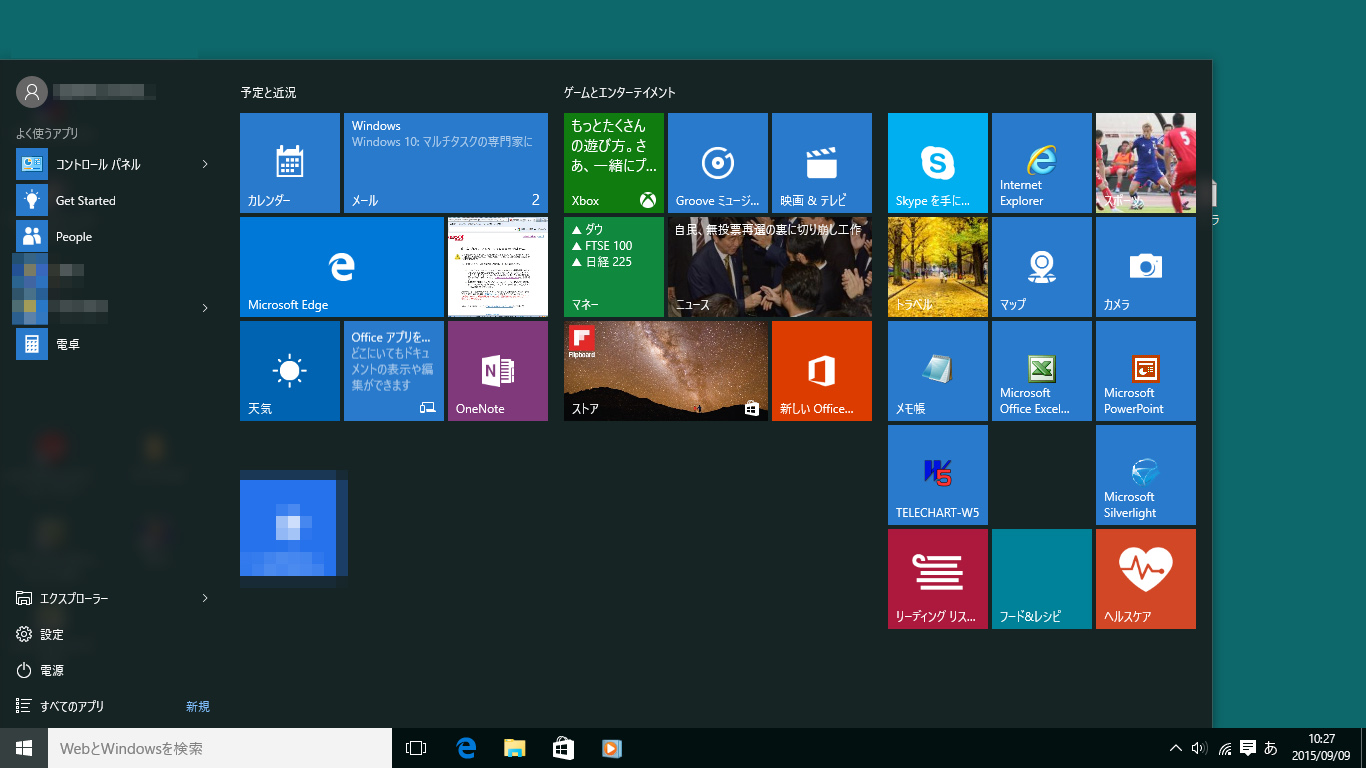1366x768 pixels.
Task: Toggle the Japanese IME mode indicator あ
Action: tap(1271, 748)
